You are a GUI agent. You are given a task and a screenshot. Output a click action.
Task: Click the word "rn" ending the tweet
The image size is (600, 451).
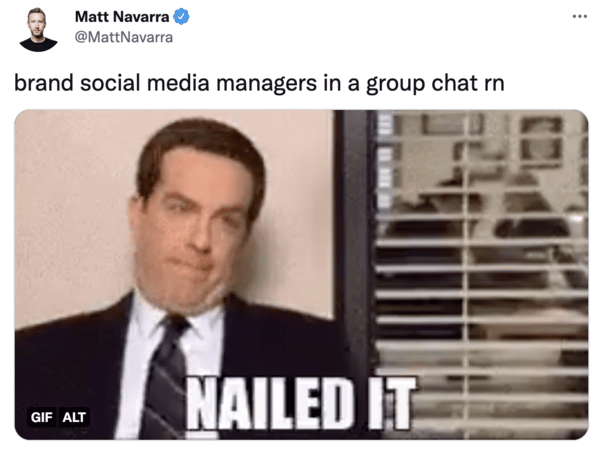(494, 85)
